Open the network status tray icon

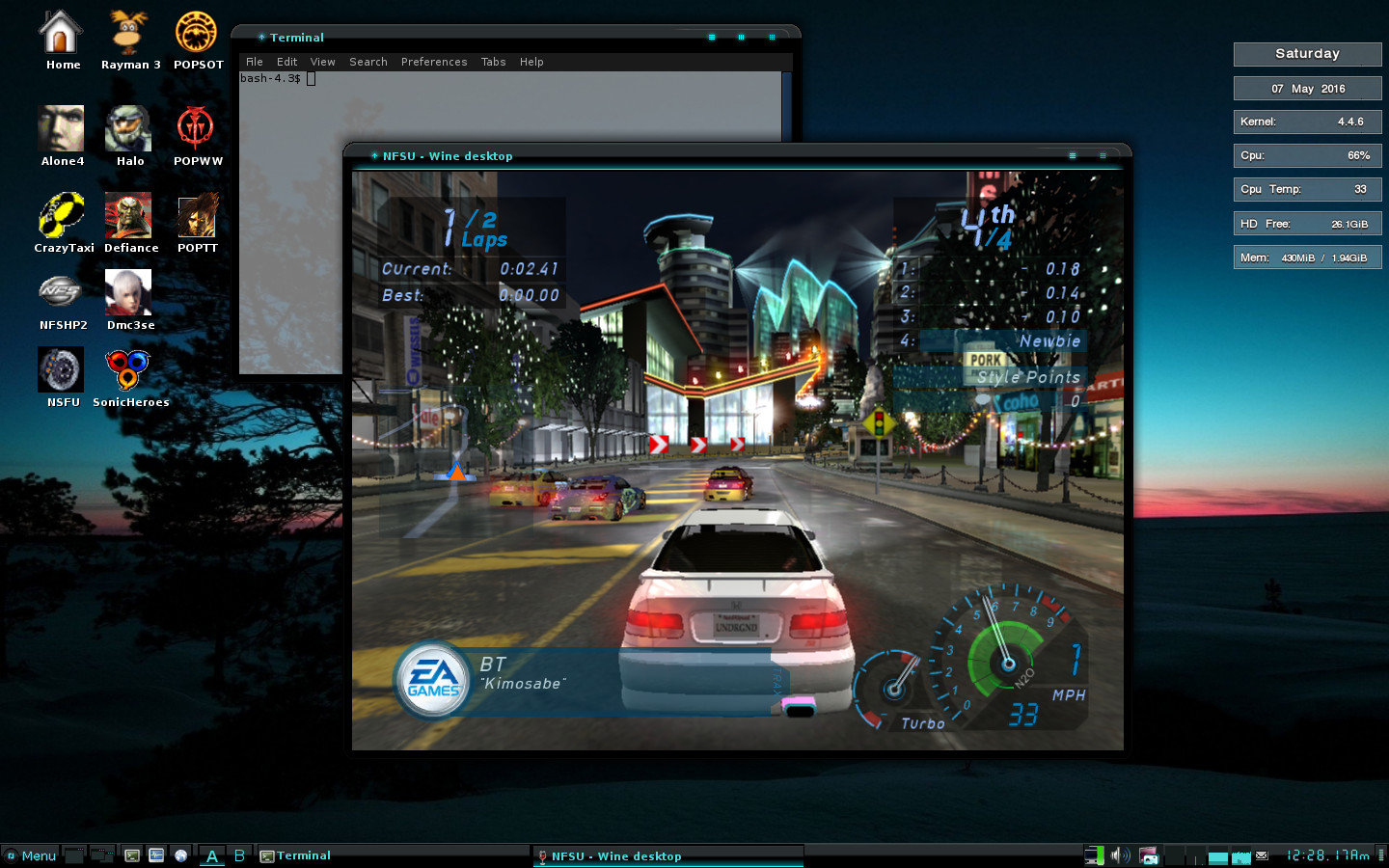(1094, 855)
